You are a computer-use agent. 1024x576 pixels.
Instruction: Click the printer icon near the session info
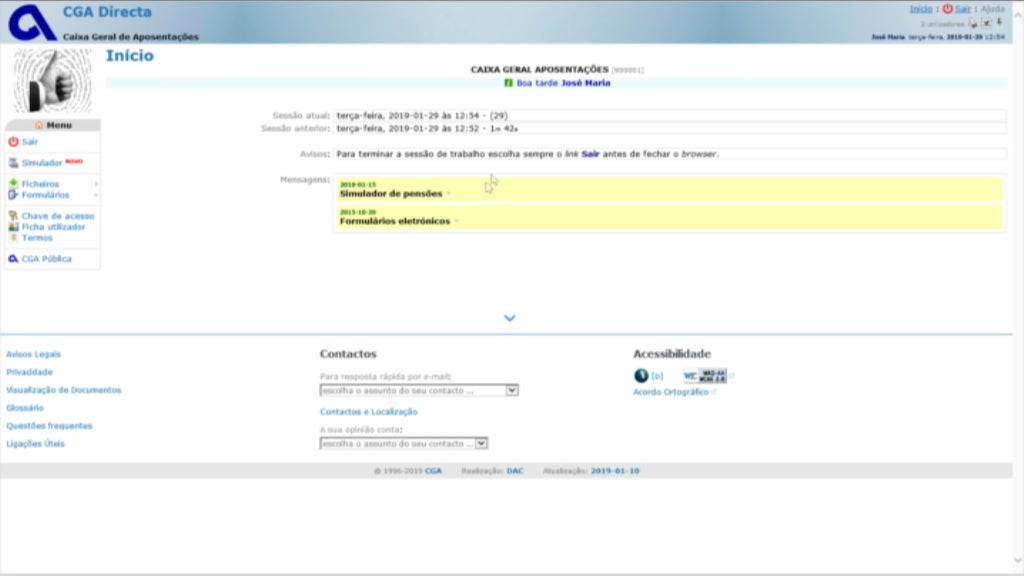(973, 23)
